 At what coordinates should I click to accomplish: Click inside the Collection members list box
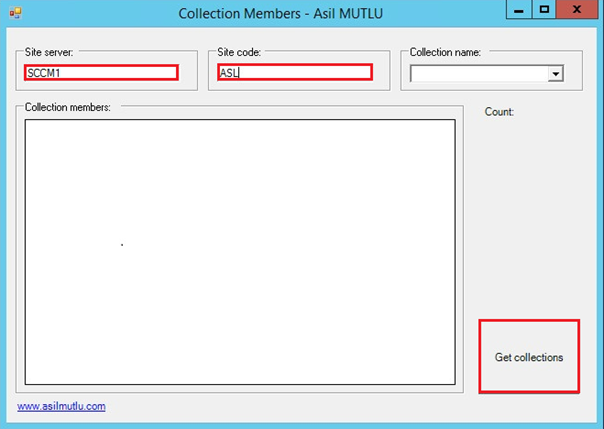click(x=240, y=252)
